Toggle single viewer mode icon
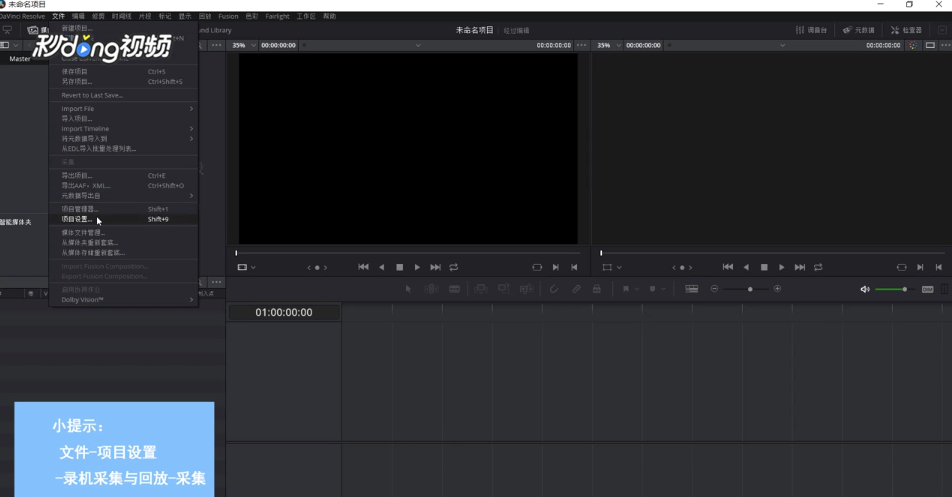Viewport: 952px width, 497px height. click(930, 46)
